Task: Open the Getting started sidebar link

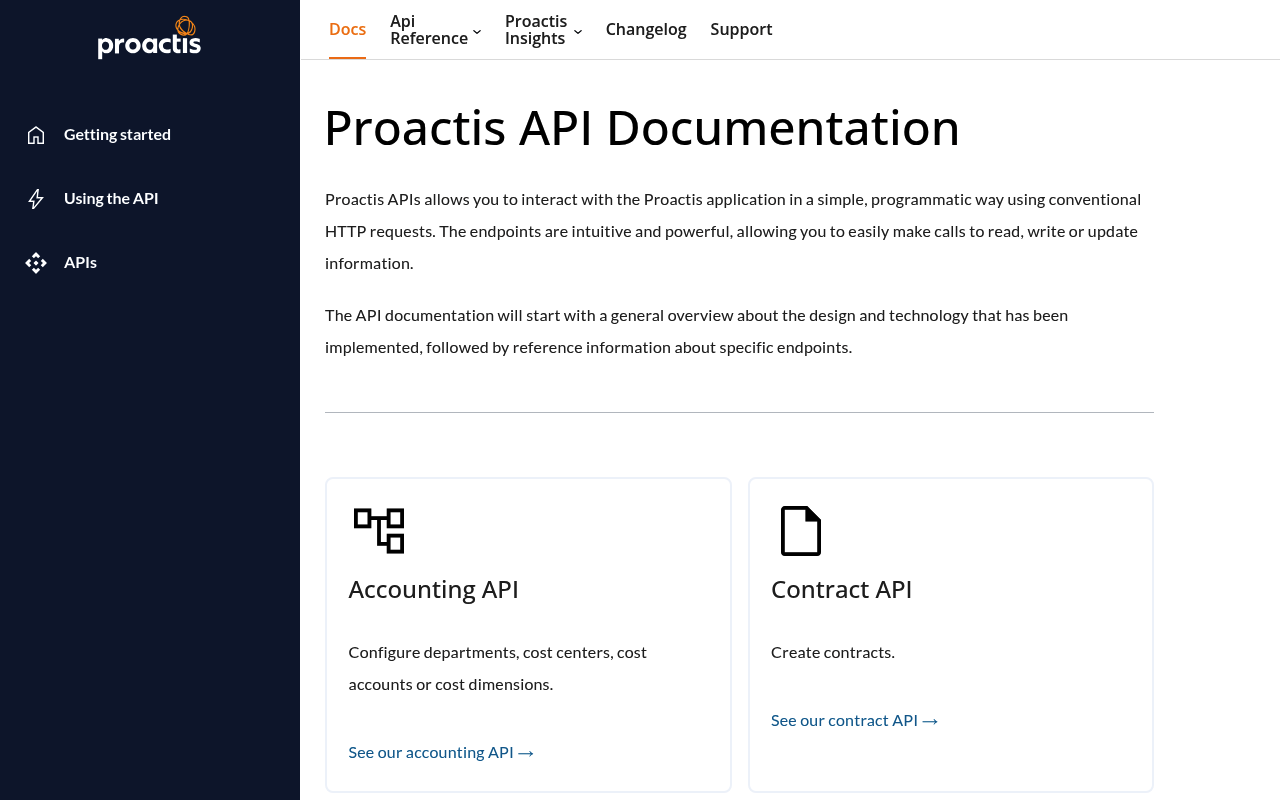Action: [x=117, y=134]
